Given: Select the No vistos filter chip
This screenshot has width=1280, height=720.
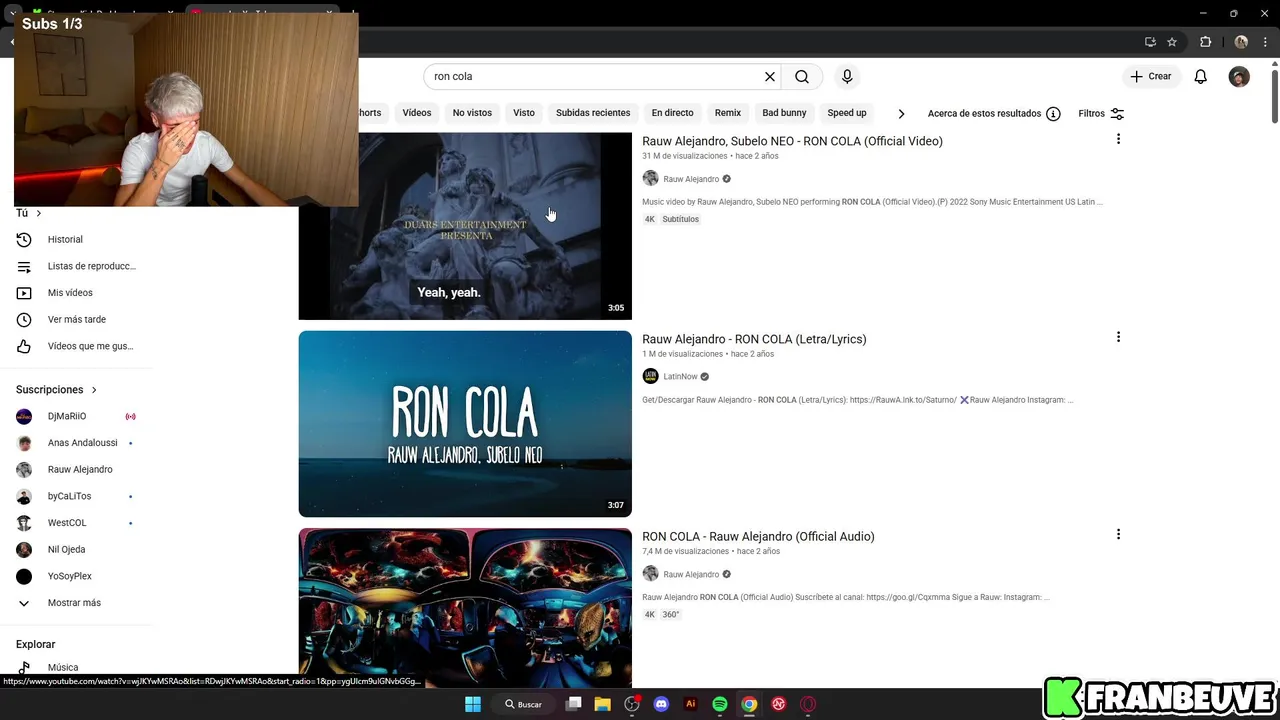Looking at the screenshot, I should point(472,113).
